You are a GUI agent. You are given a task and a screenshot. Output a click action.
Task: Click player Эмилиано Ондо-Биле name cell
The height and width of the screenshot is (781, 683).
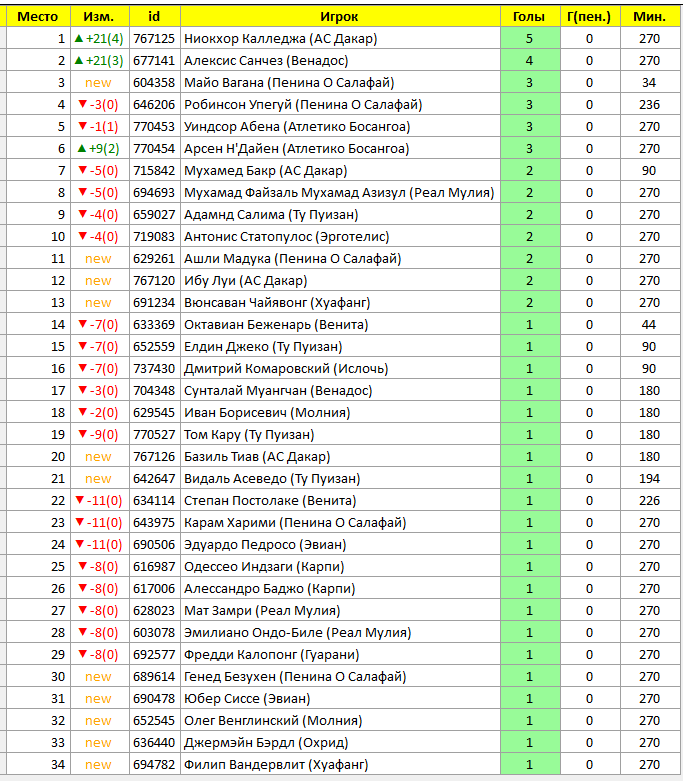[340, 633]
